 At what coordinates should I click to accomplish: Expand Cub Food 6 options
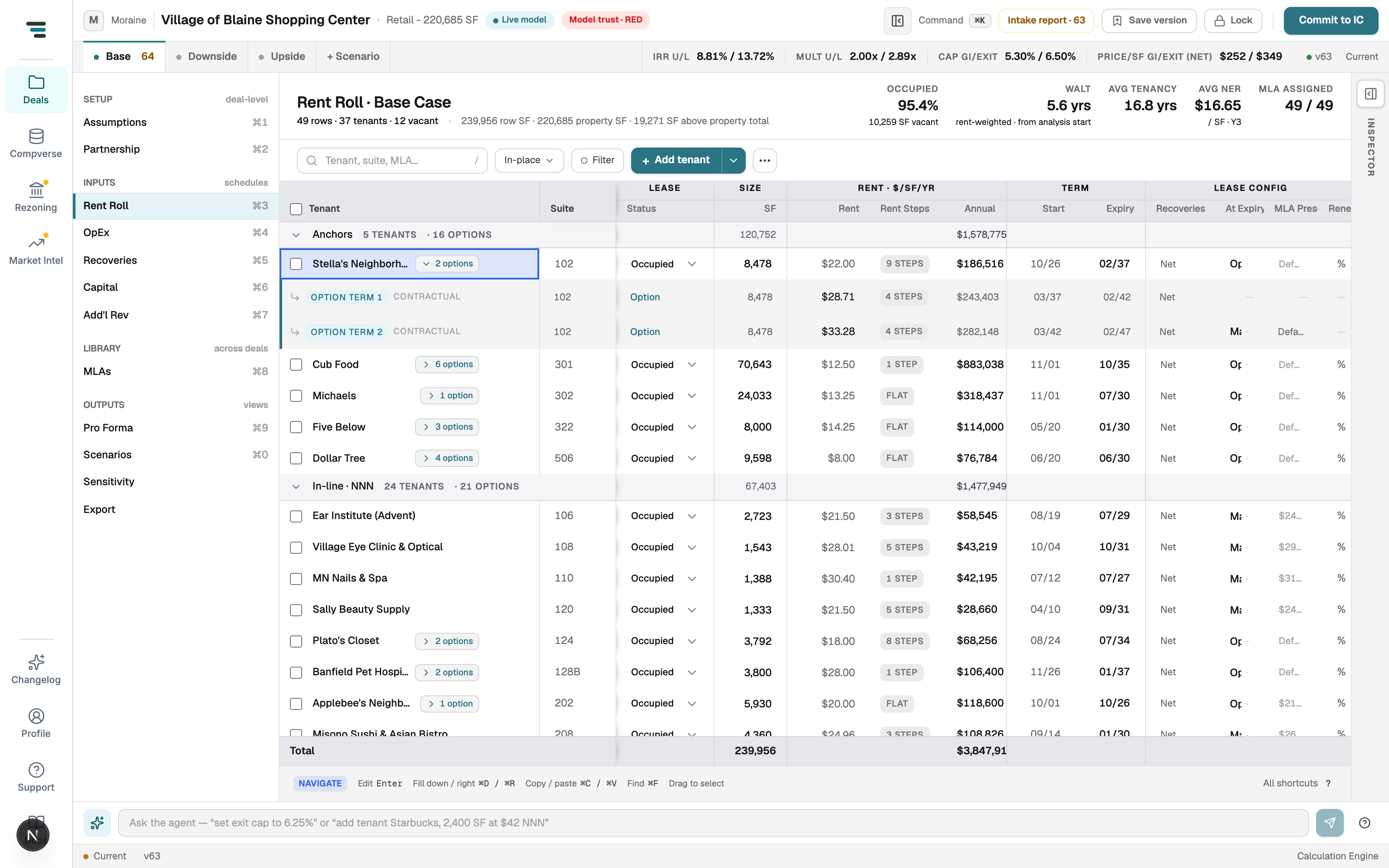(448, 365)
